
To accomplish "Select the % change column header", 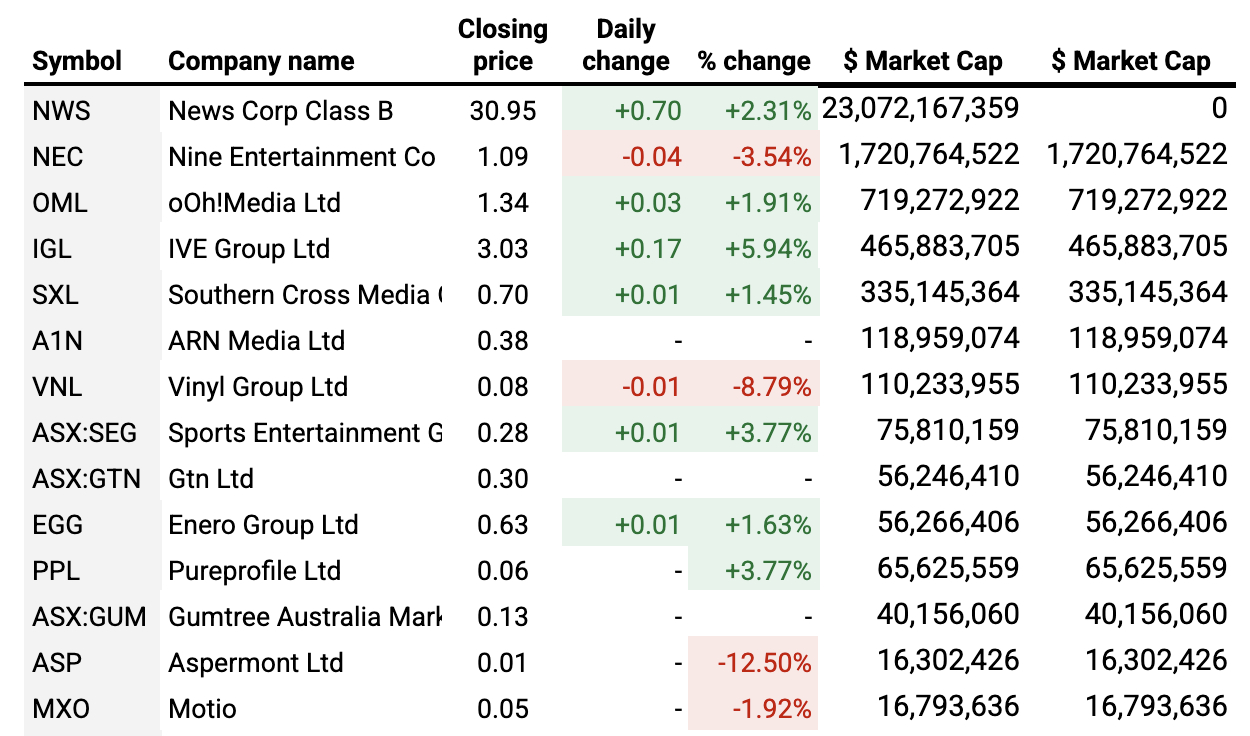I will pos(754,61).
